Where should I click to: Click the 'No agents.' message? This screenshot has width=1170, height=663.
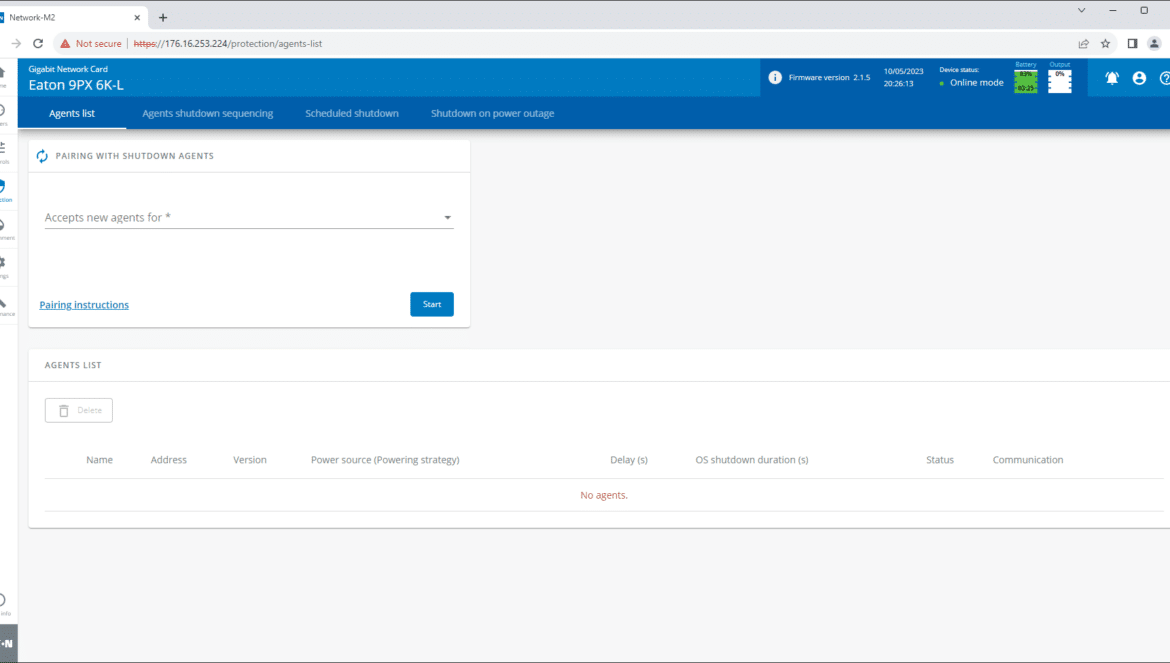604,495
